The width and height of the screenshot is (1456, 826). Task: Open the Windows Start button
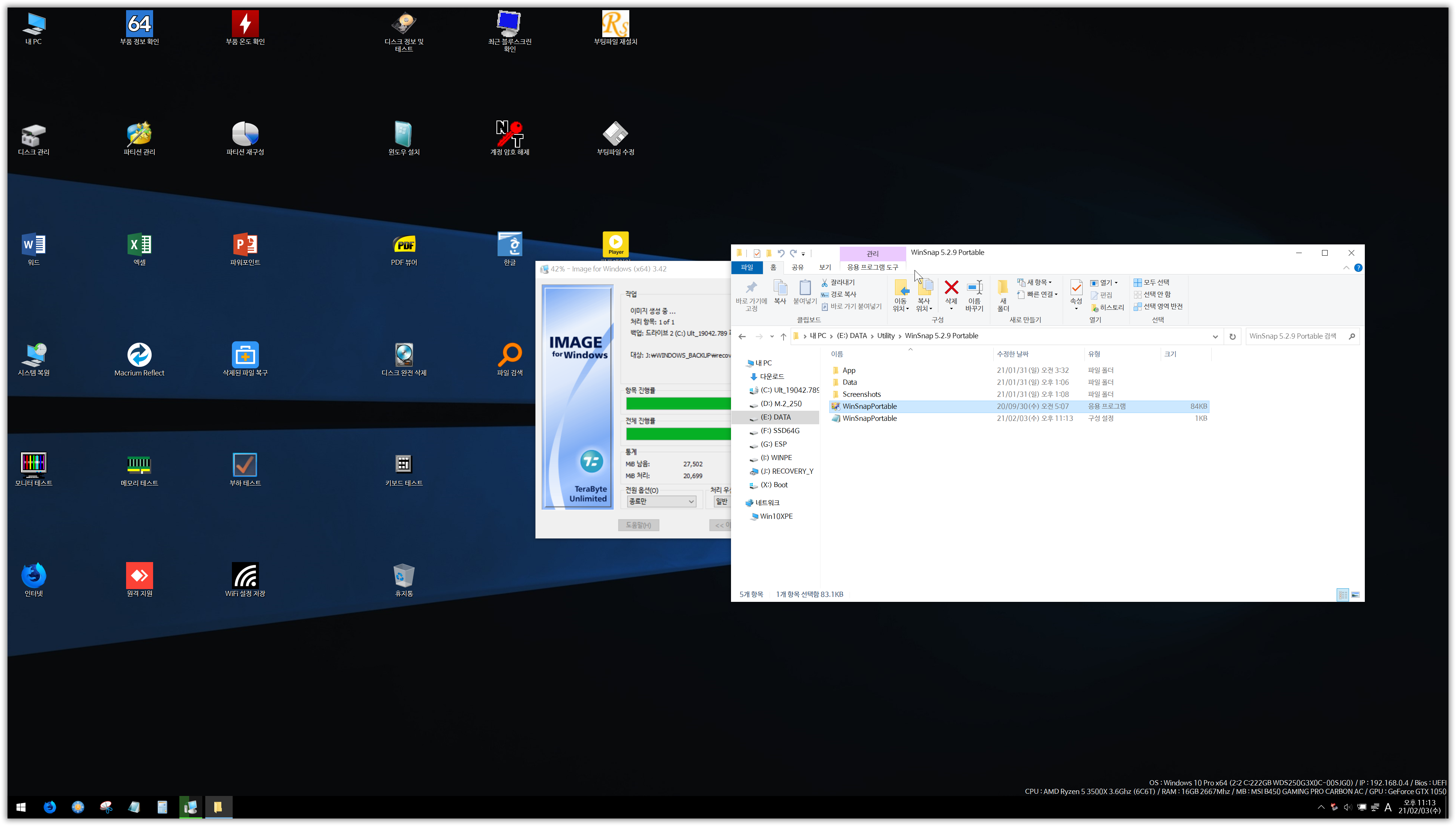21,807
